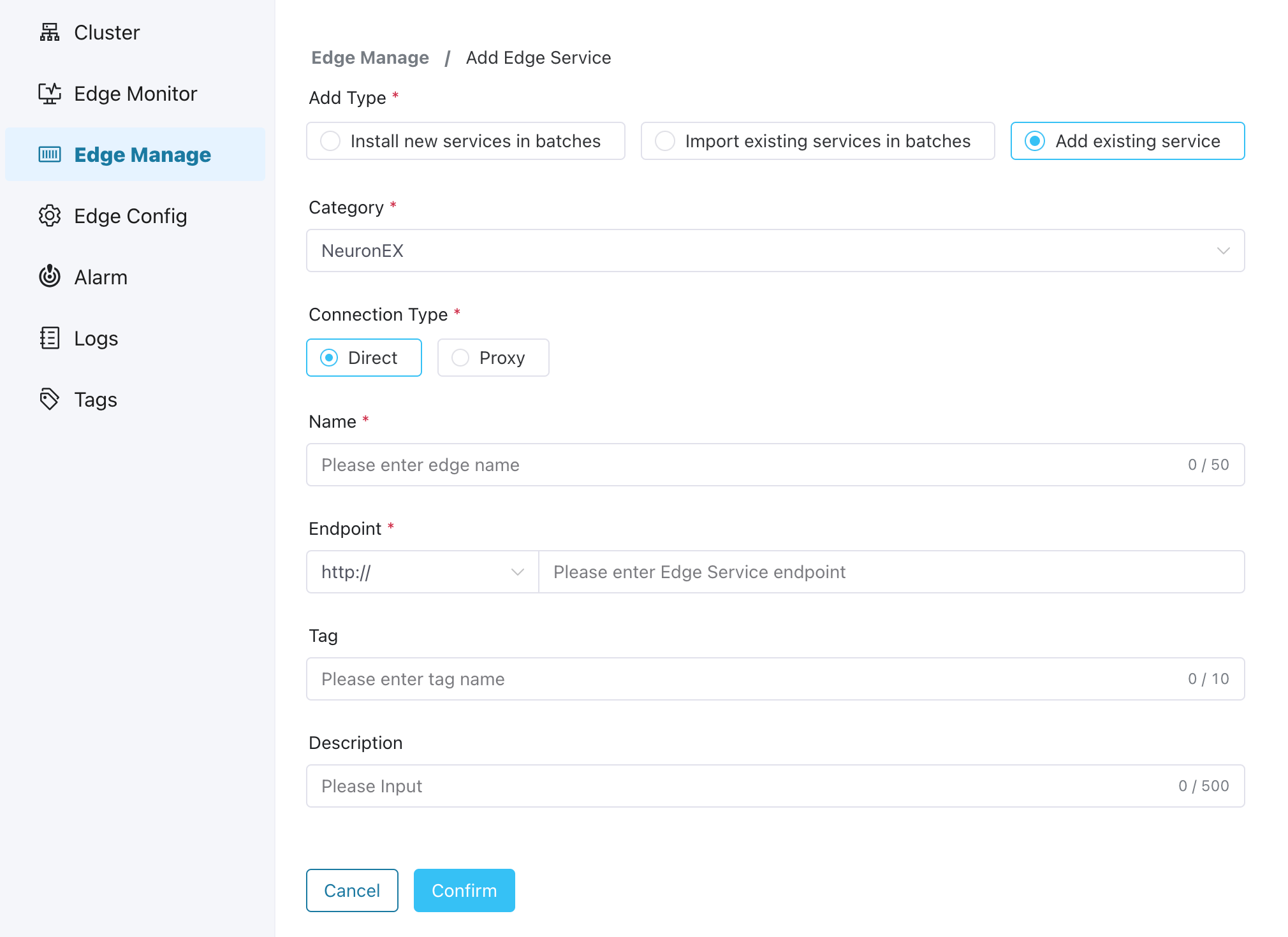
Task: Click the Tags label icon
Action: point(50,400)
